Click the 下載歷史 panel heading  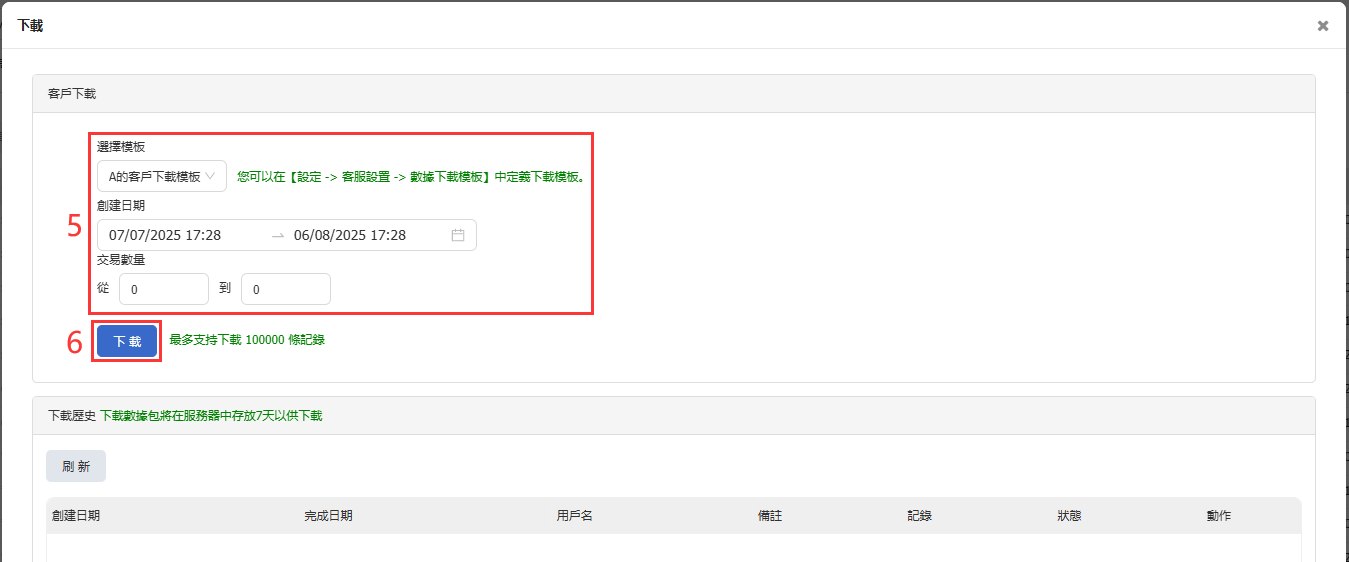(72, 415)
